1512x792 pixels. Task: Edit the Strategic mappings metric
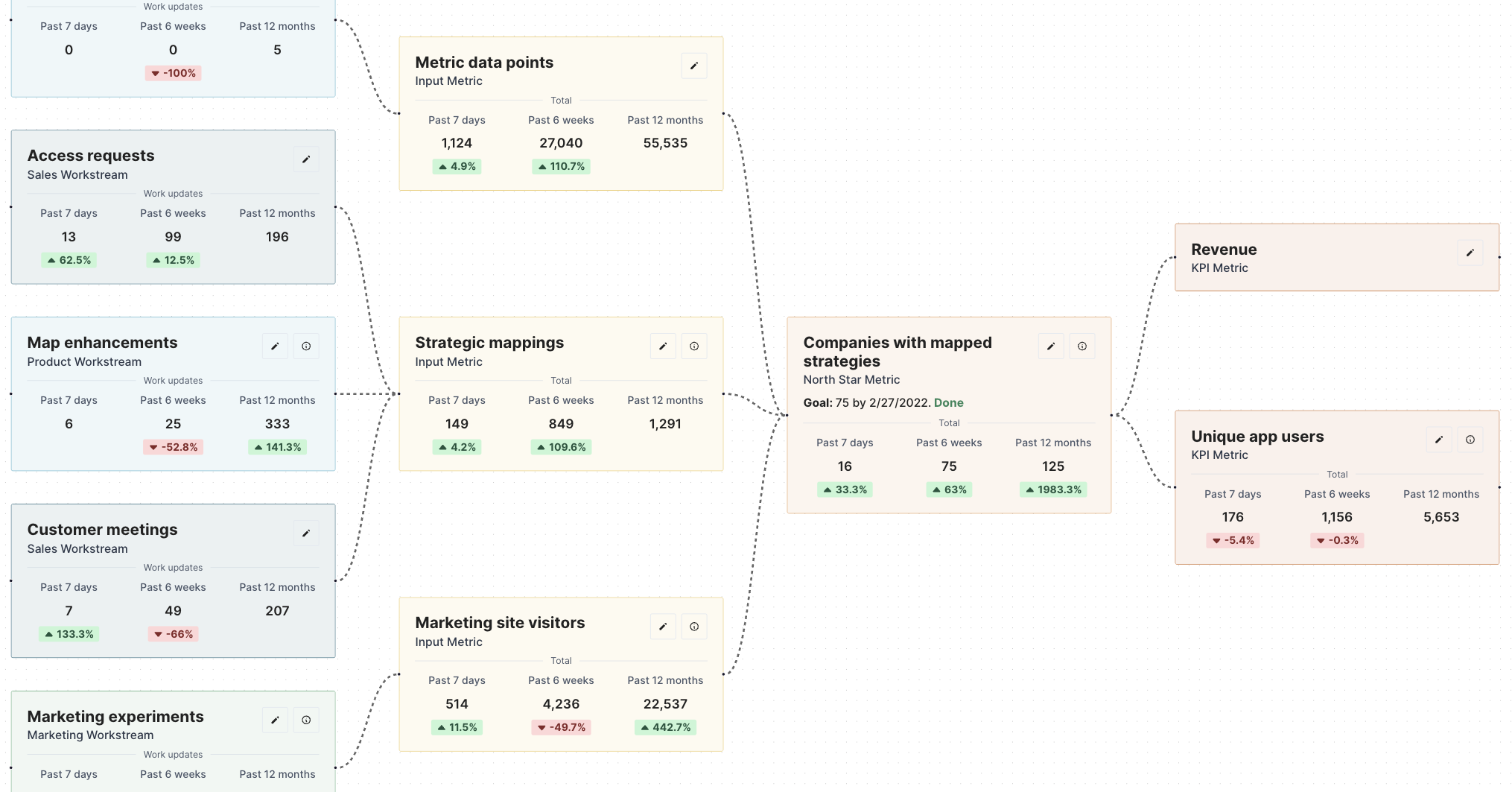click(x=663, y=346)
